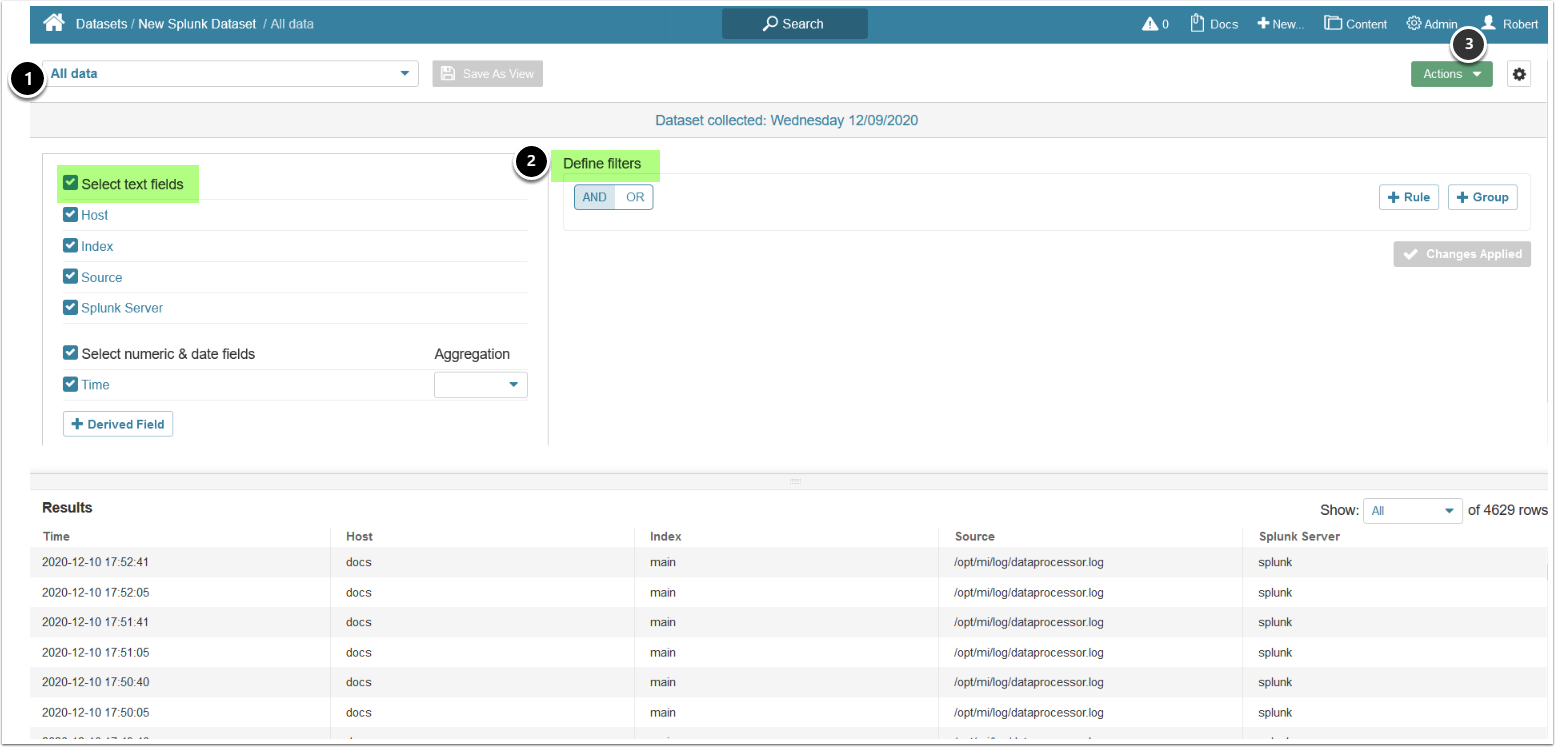
Task: Add a new filter Rule
Action: click(x=1408, y=197)
